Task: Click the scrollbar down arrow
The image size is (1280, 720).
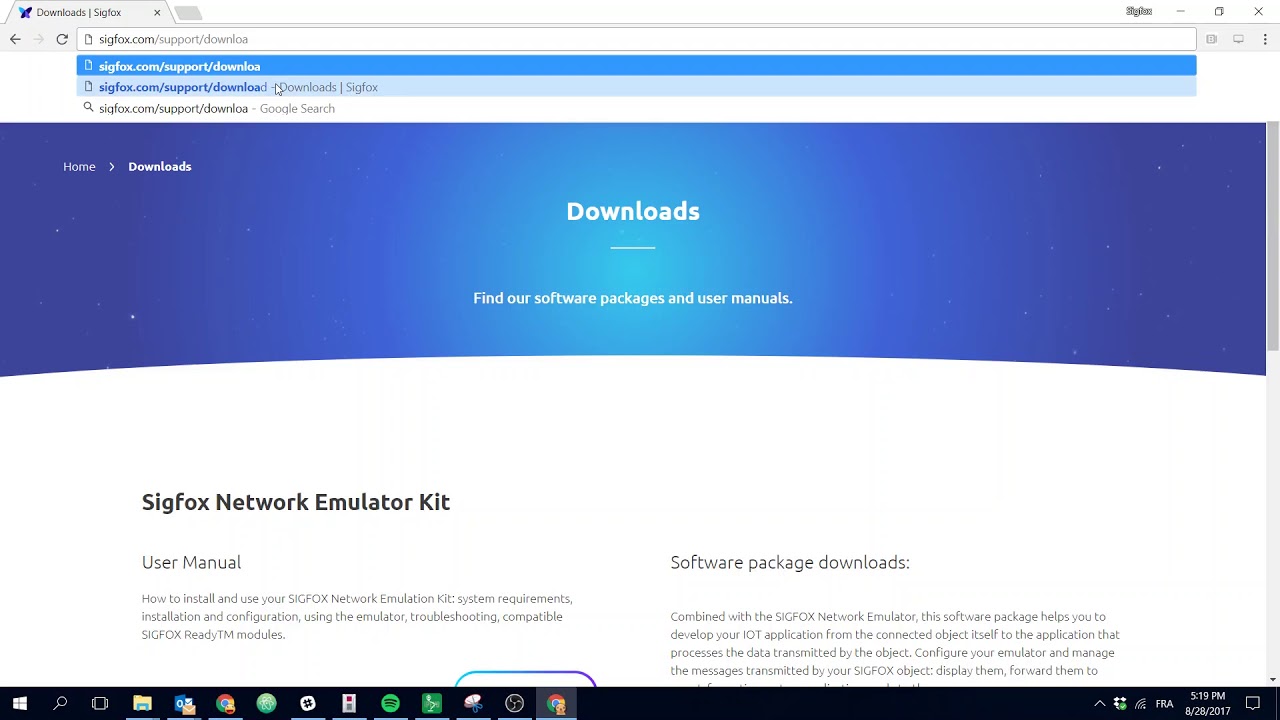Action: 1273,679
